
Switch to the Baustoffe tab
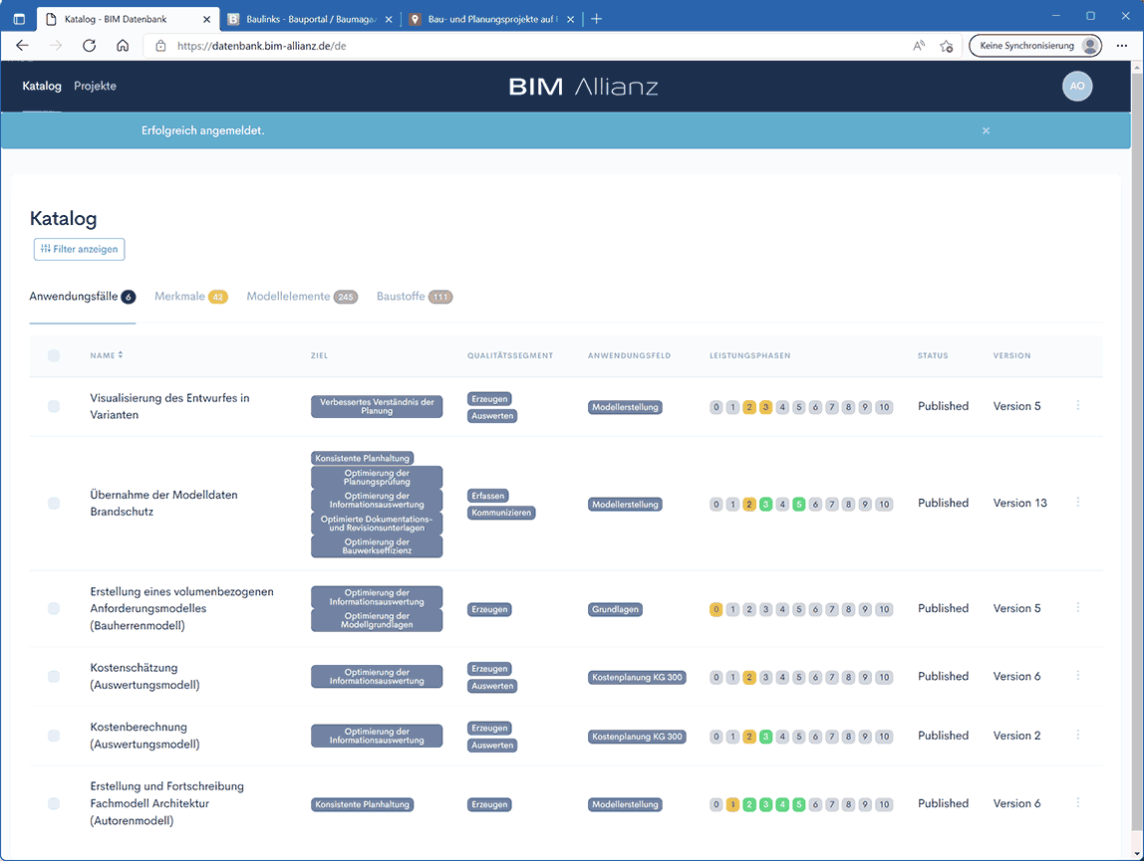pos(414,297)
